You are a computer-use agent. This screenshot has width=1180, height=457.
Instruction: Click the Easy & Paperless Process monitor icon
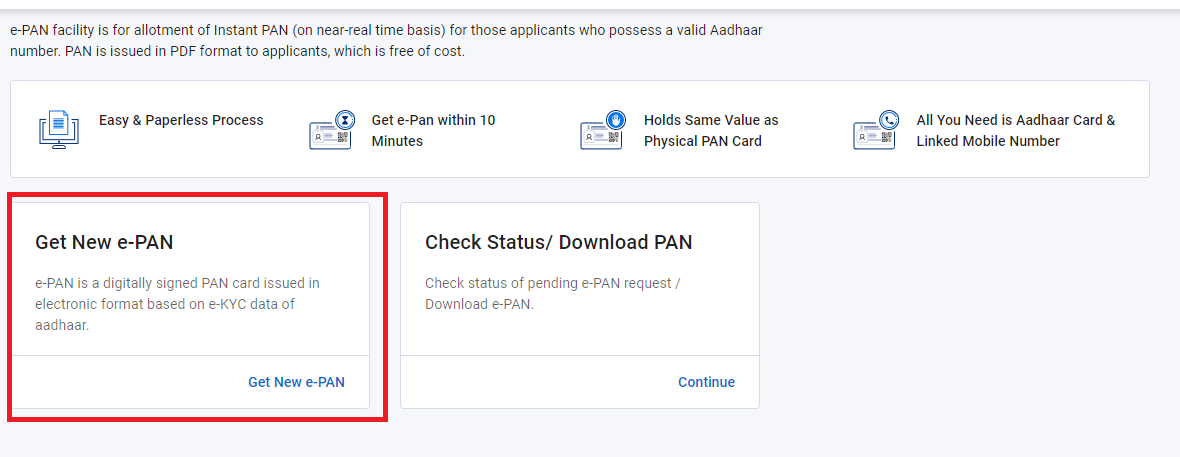pos(57,130)
